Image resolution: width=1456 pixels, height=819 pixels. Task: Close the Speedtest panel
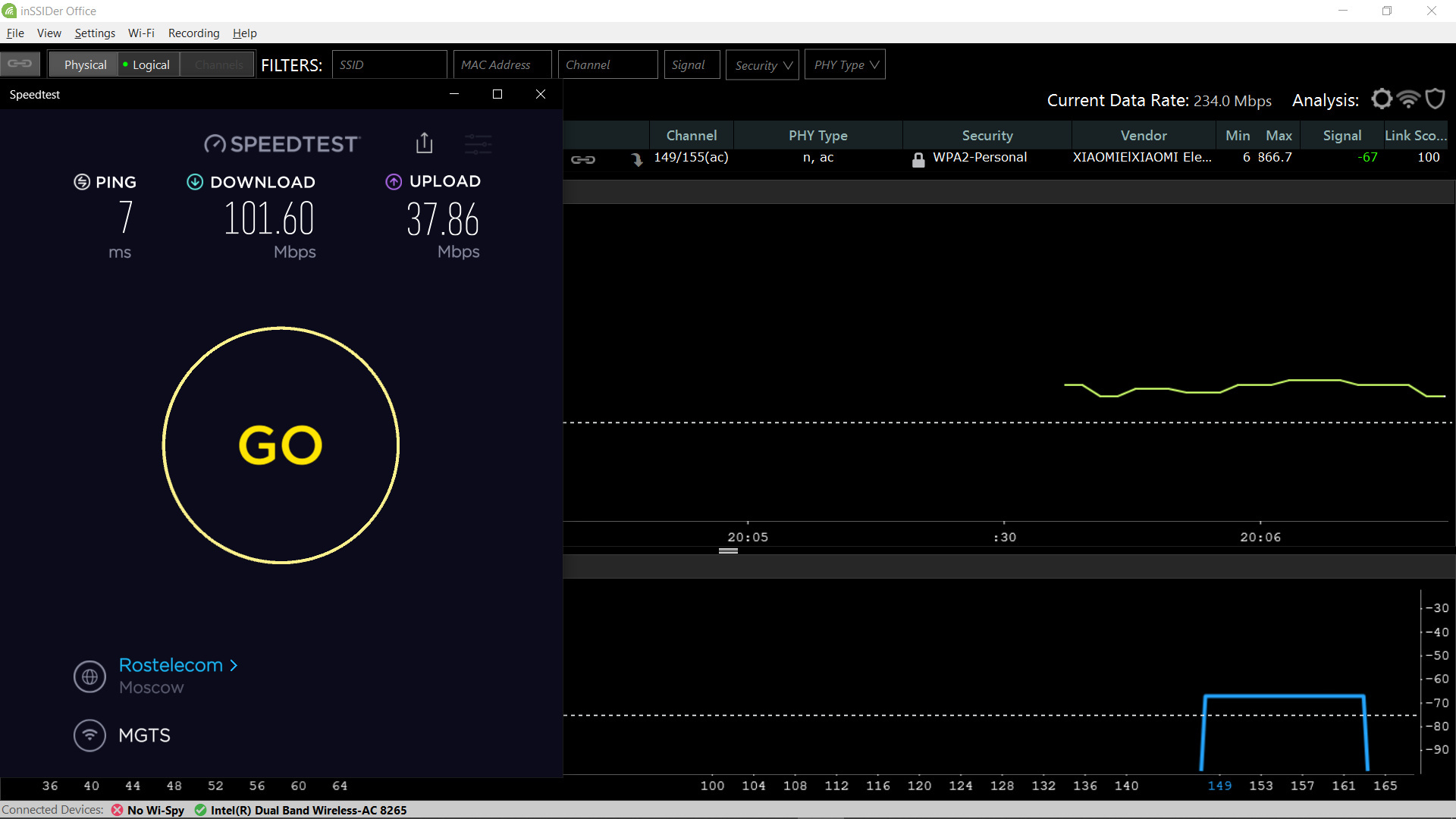pyautogui.click(x=541, y=94)
